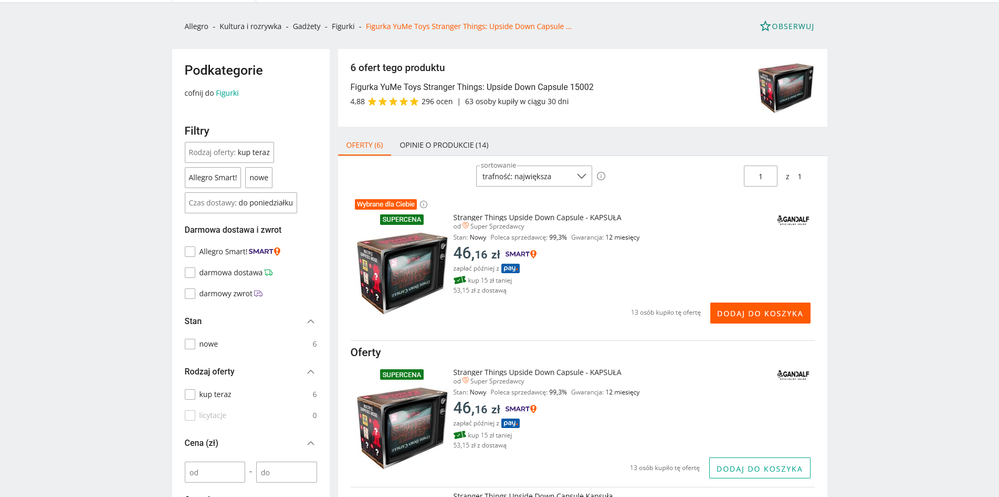The height and width of the screenshot is (497, 999).
Task: Open featured offer product image
Action: 401,274
